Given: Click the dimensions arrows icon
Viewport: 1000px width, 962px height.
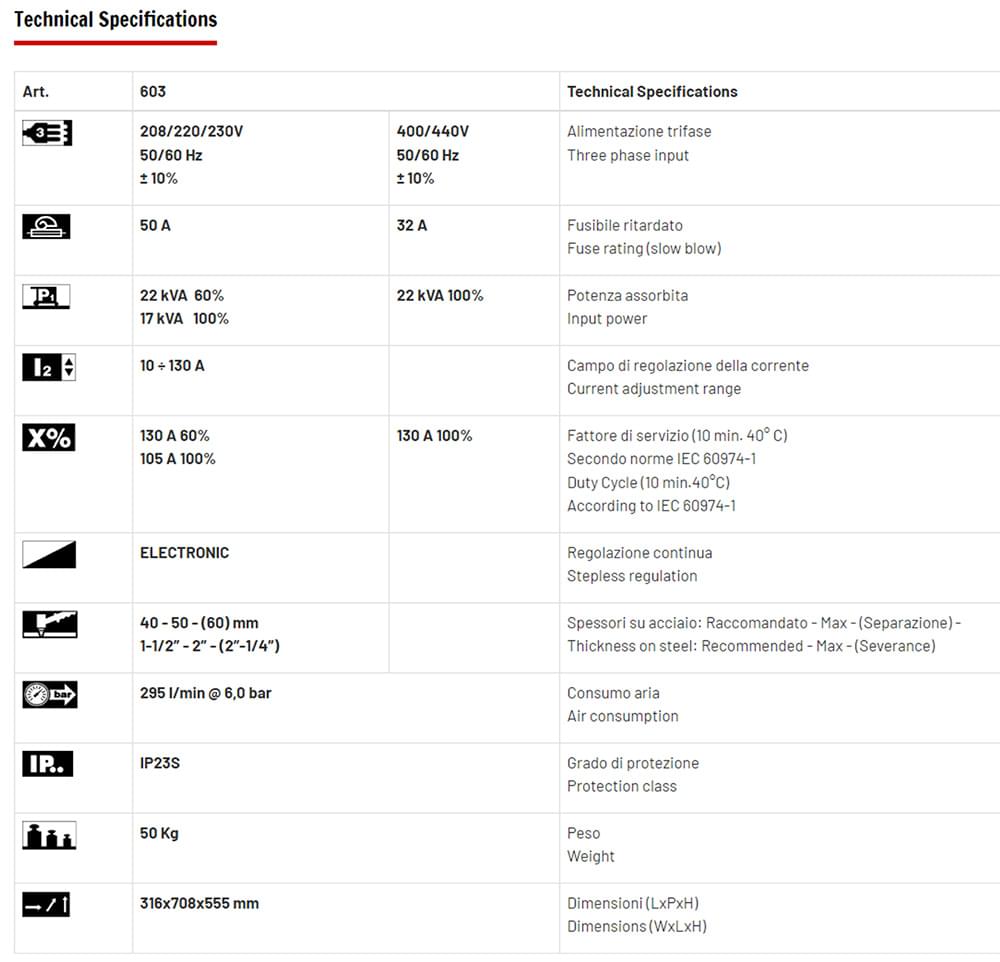Looking at the screenshot, I should point(46,905).
